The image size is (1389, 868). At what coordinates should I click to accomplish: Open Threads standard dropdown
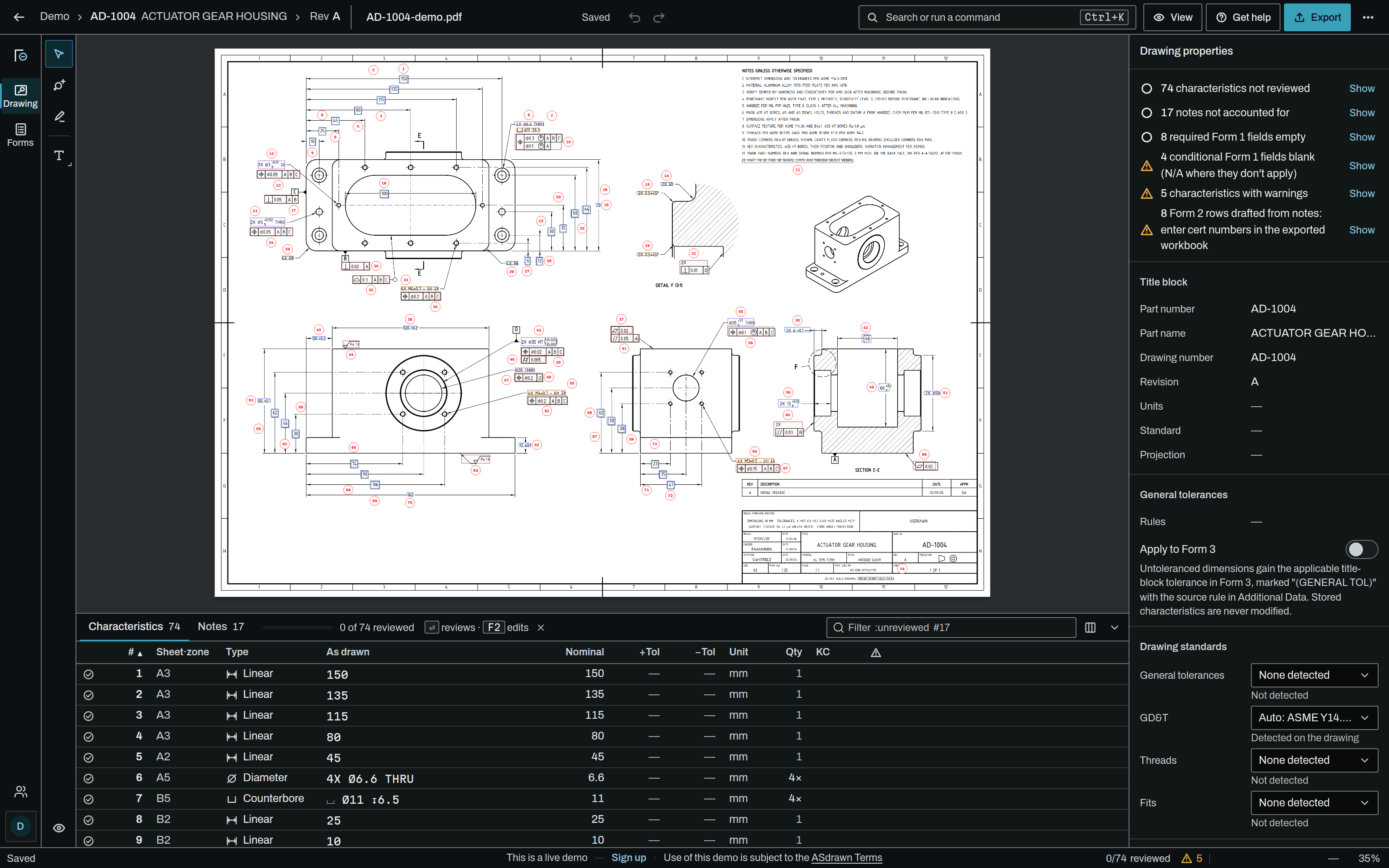[1314, 760]
